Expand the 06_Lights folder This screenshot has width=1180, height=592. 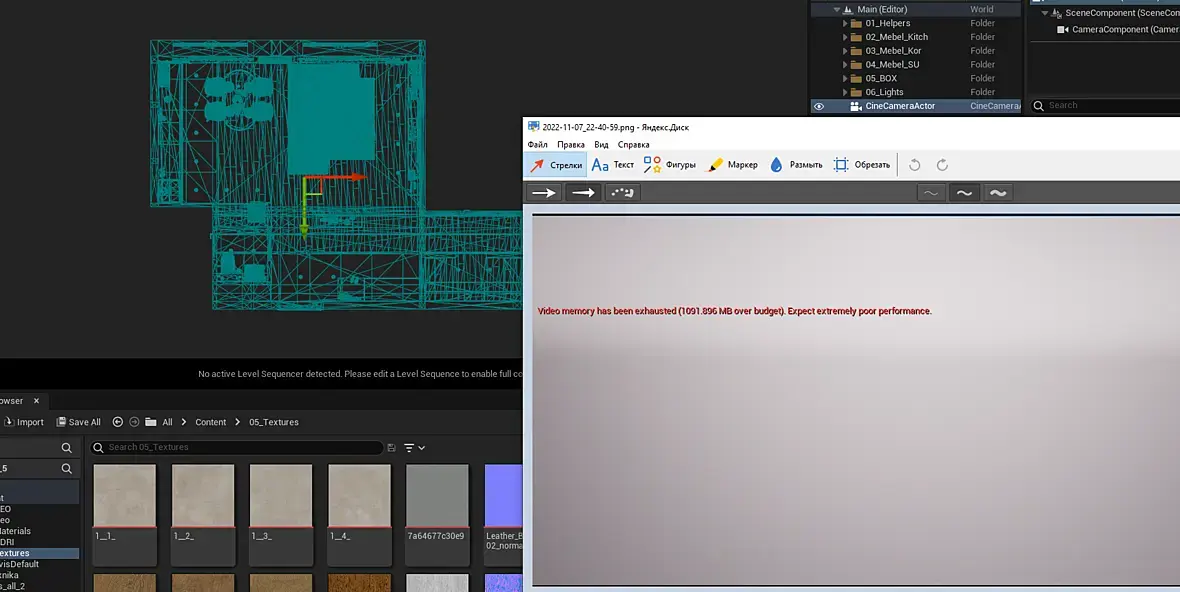click(x=845, y=92)
